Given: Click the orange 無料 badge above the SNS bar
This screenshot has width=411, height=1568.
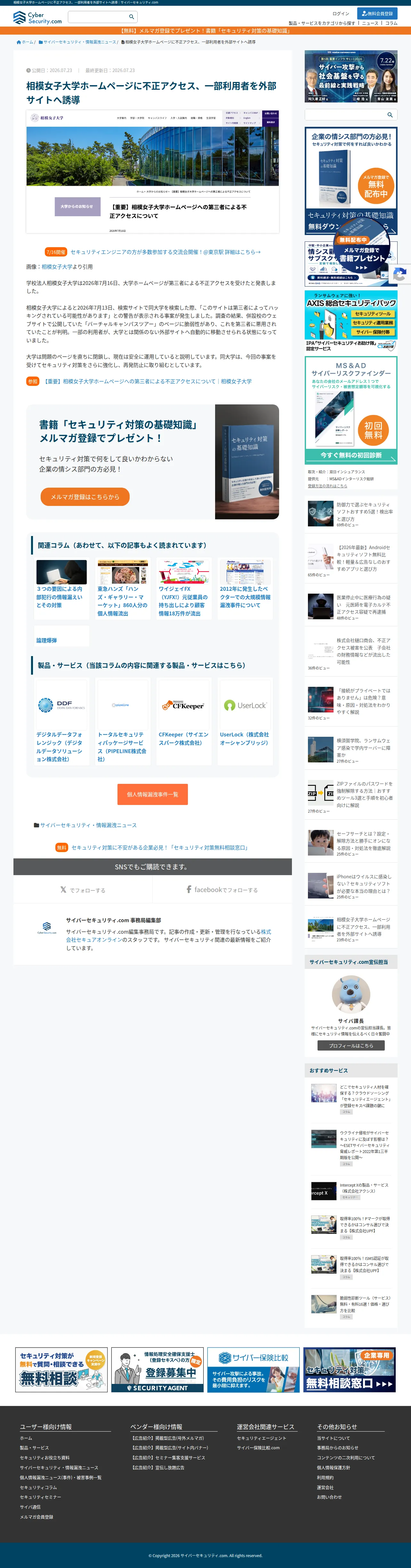Looking at the screenshot, I should (61, 847).
